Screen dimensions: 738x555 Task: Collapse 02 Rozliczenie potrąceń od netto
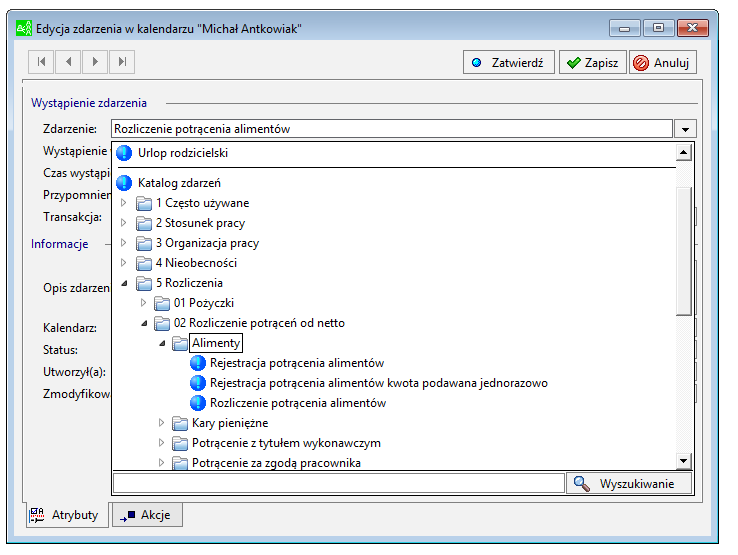pyautogui.click(x=144, y=323)
